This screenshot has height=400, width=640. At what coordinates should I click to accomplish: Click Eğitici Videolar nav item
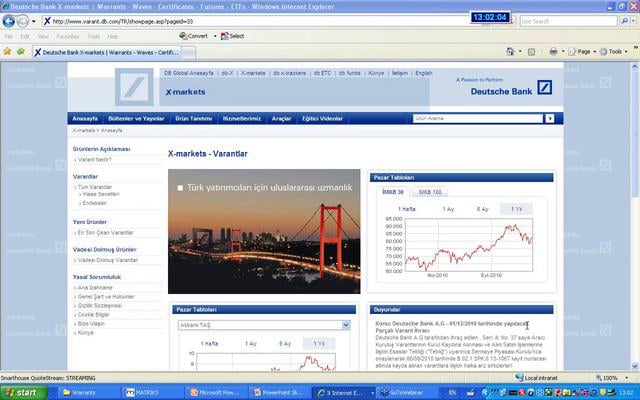(322, 118)
